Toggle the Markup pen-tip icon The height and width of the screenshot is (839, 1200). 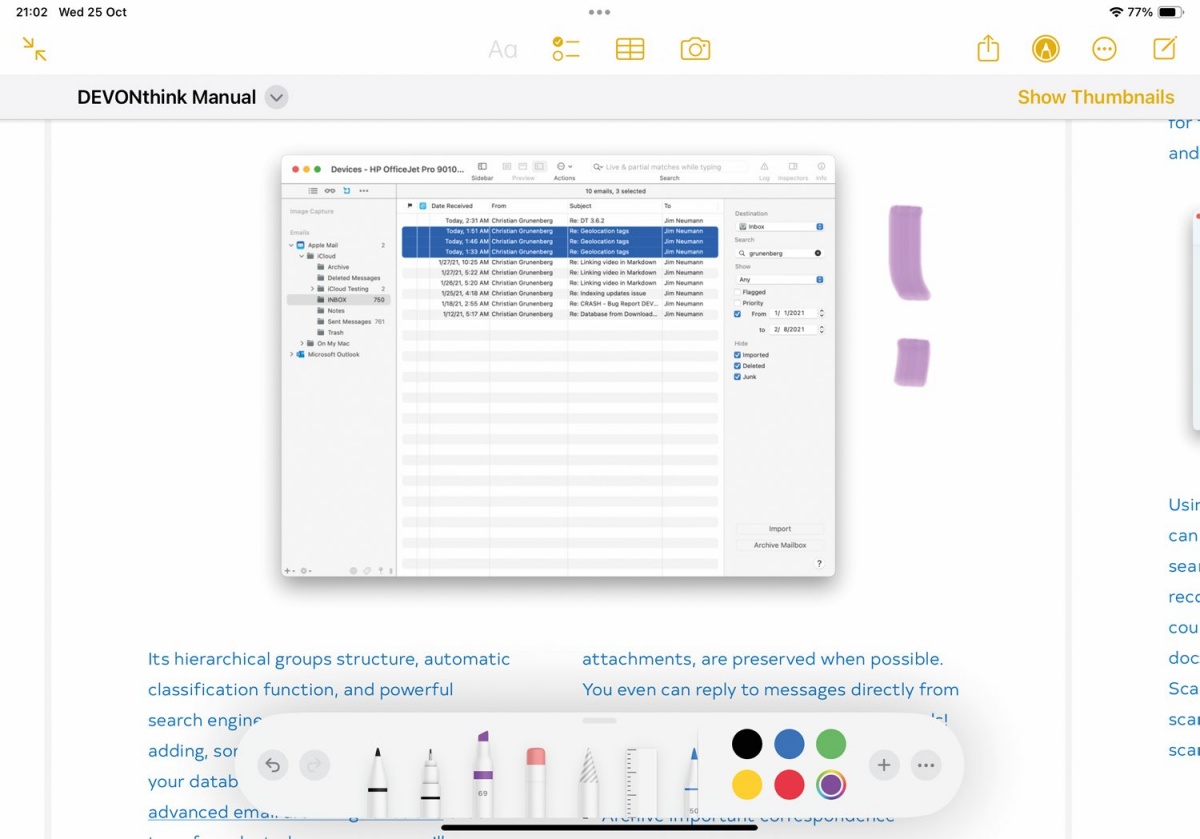(1046, 49)
